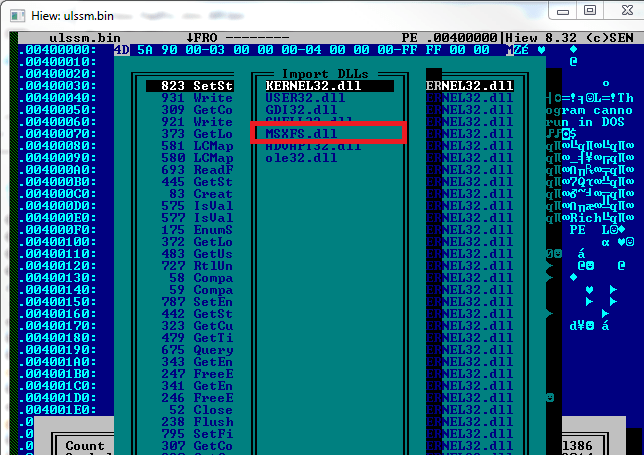
Task: Select import row 795 SetFi
Action: coord(197,434)
